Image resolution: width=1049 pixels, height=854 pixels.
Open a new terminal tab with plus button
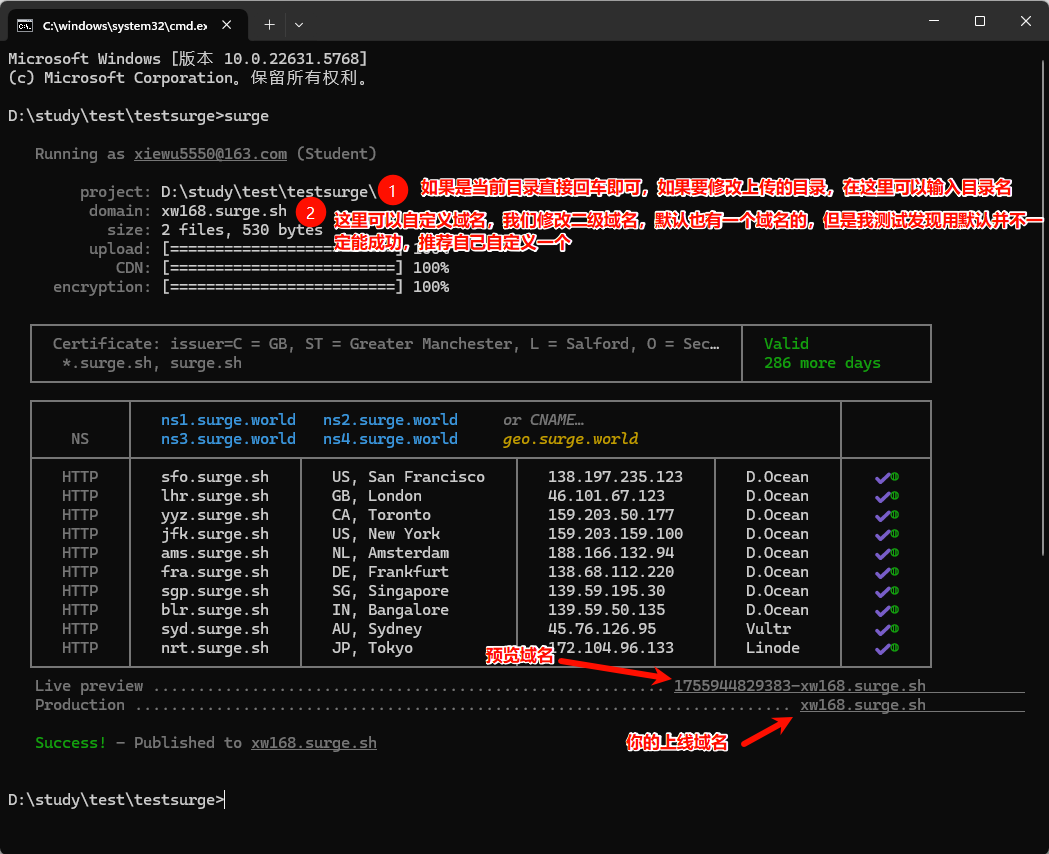click(x=269, y=23)
